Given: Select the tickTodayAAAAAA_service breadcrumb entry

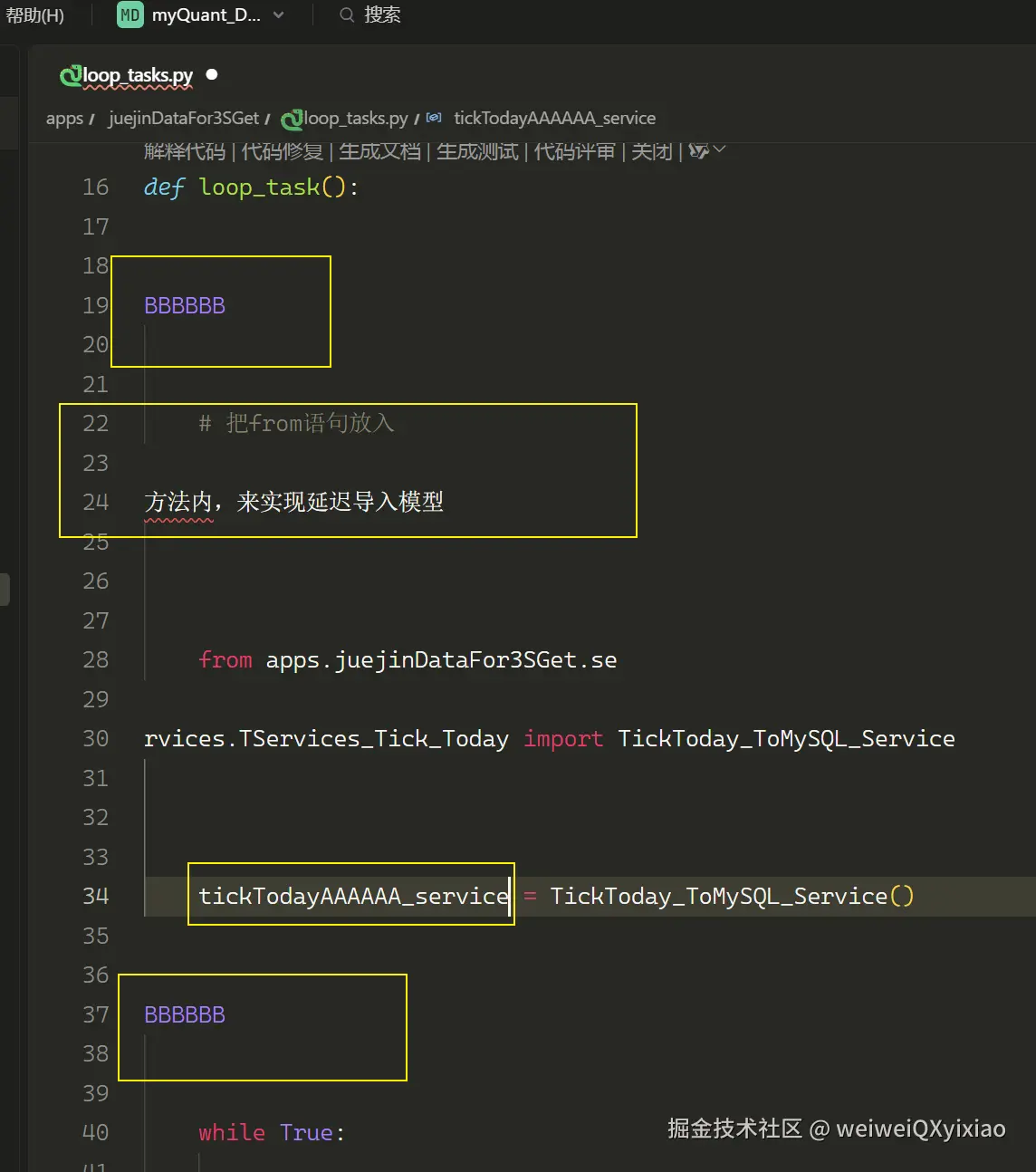Looking at the screenshot, I should tap(556, 118).
